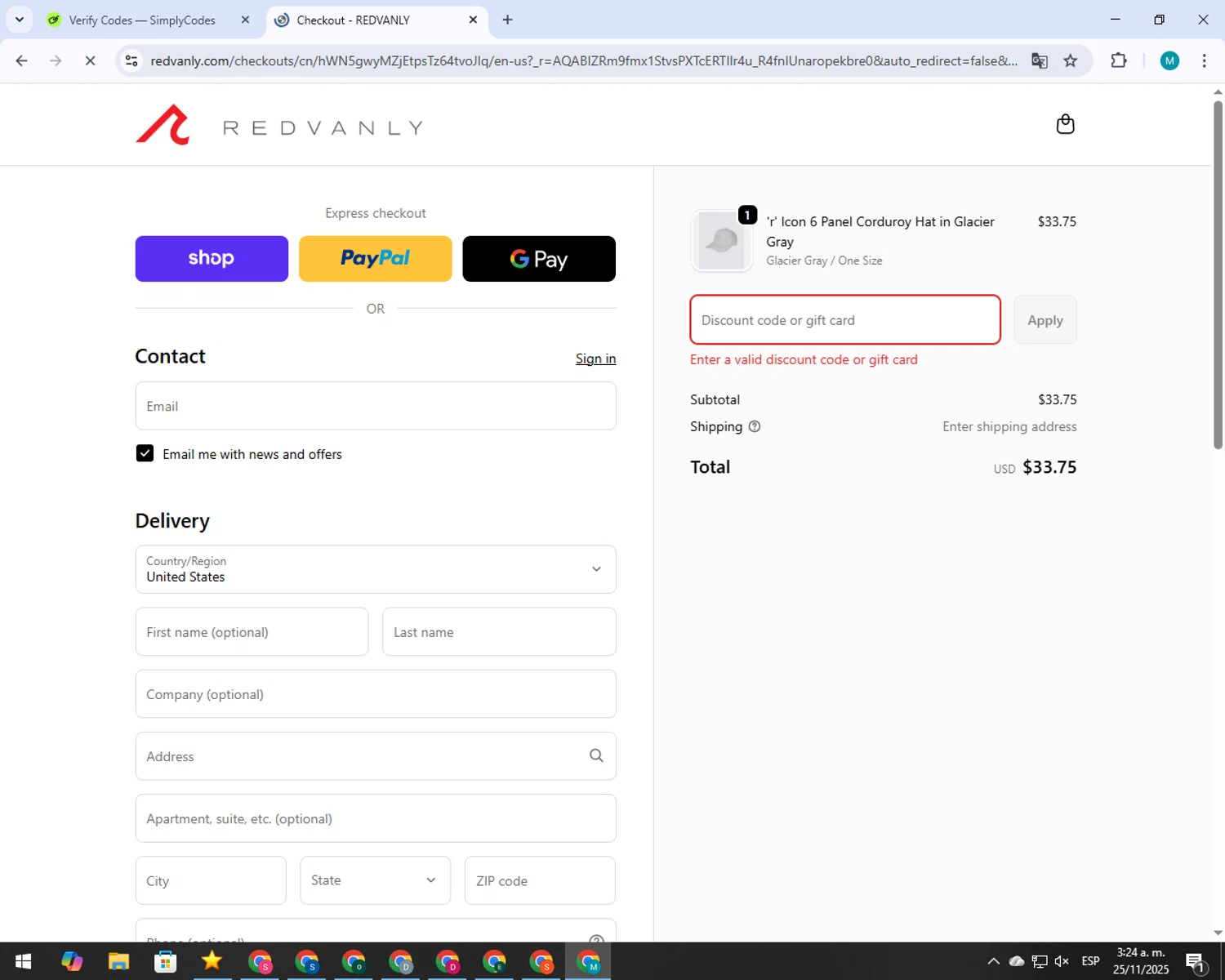Image resolution: width=1225 pixels, height=980 pixels.
Task: Click the Company (optional) field
Action: (376, 694)
